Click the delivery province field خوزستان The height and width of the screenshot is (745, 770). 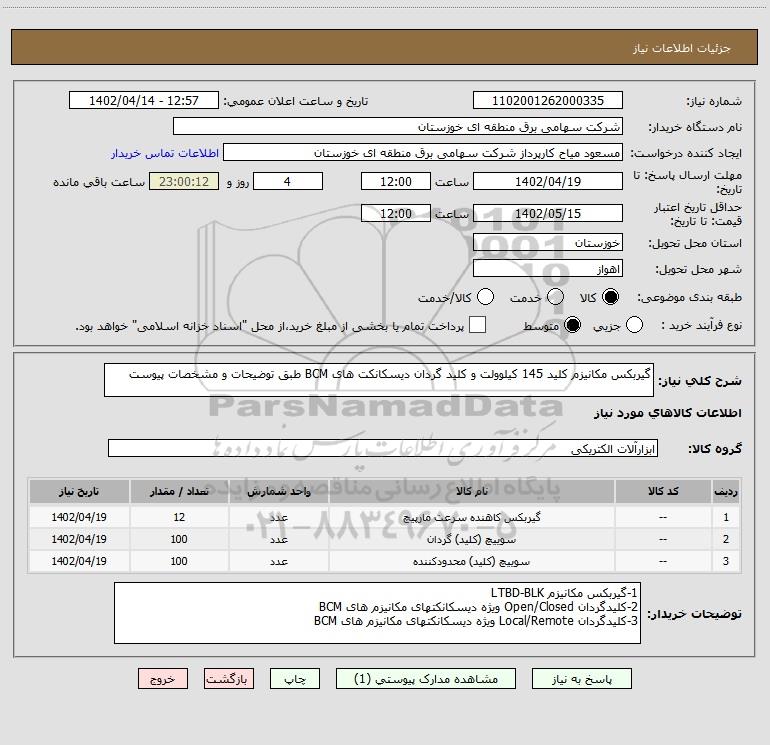pos(548,243)
